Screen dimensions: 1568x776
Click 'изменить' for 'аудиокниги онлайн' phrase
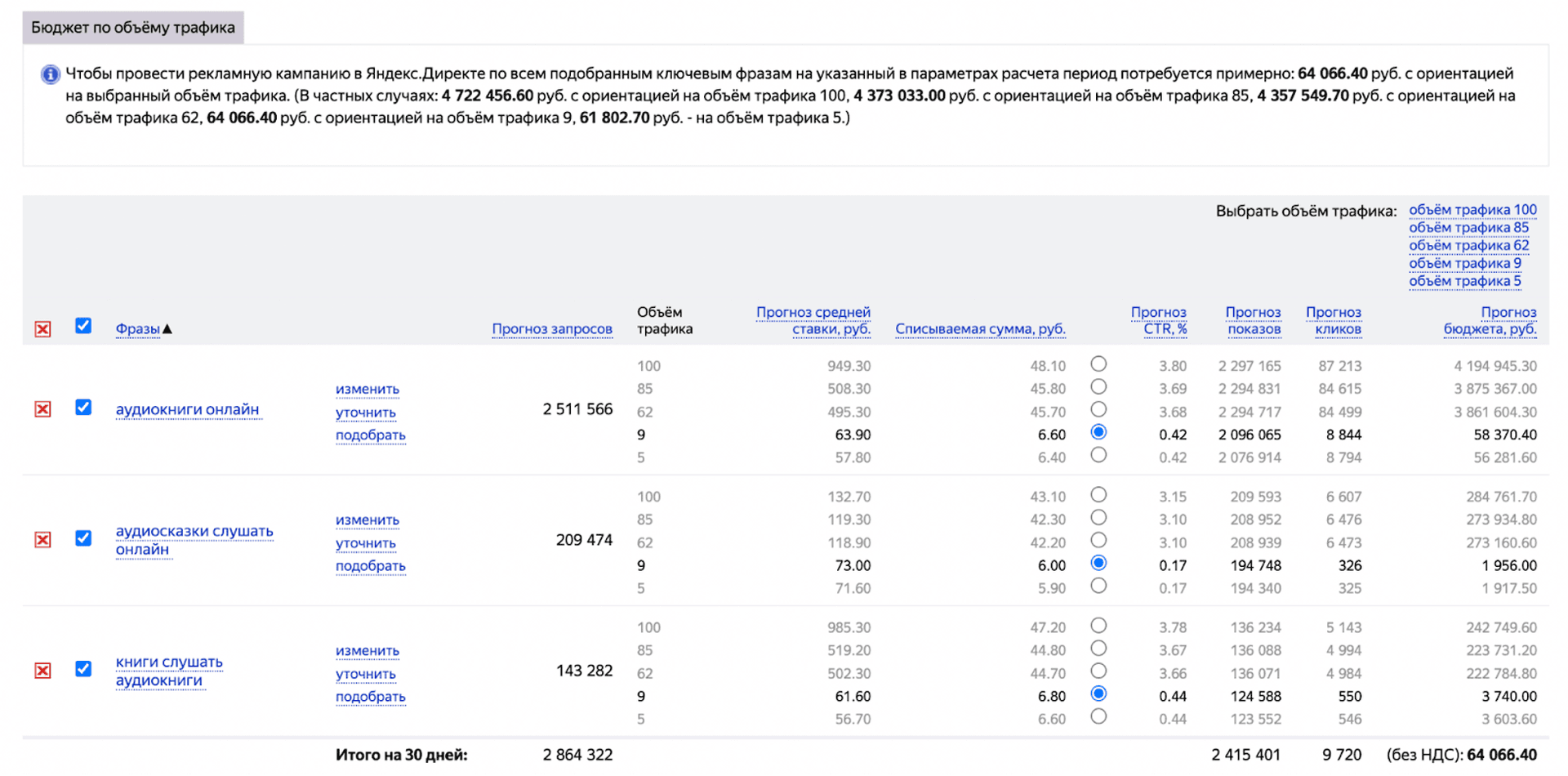[x=367, y=390]
